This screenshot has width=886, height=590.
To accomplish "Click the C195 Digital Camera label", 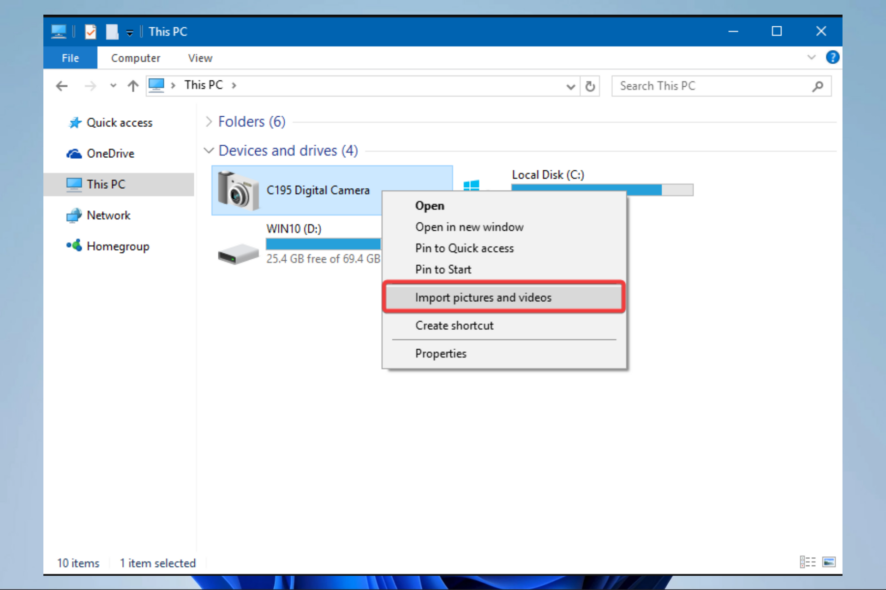I will [318, 190].
